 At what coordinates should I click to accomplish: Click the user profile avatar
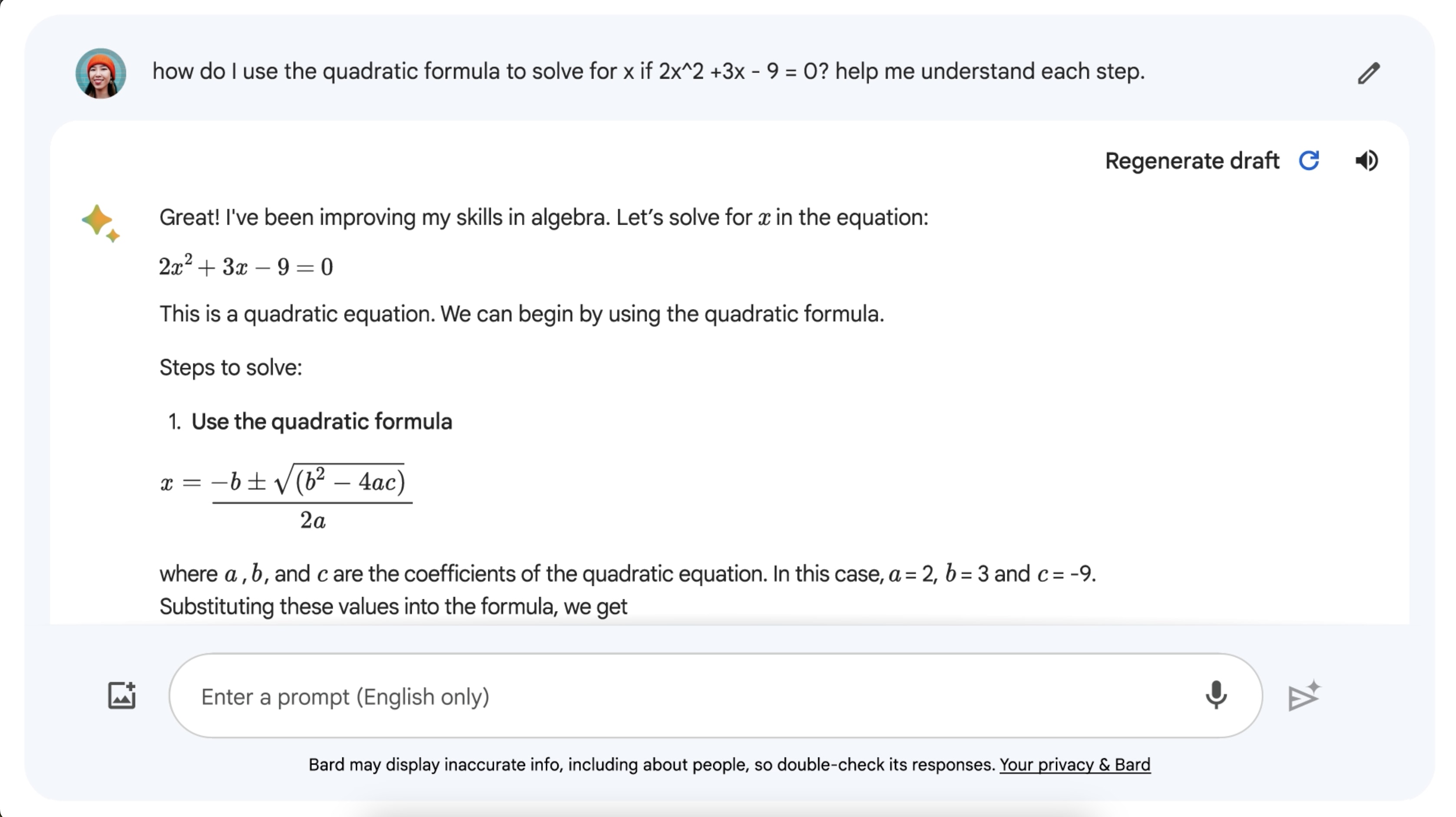pos(101,73)
